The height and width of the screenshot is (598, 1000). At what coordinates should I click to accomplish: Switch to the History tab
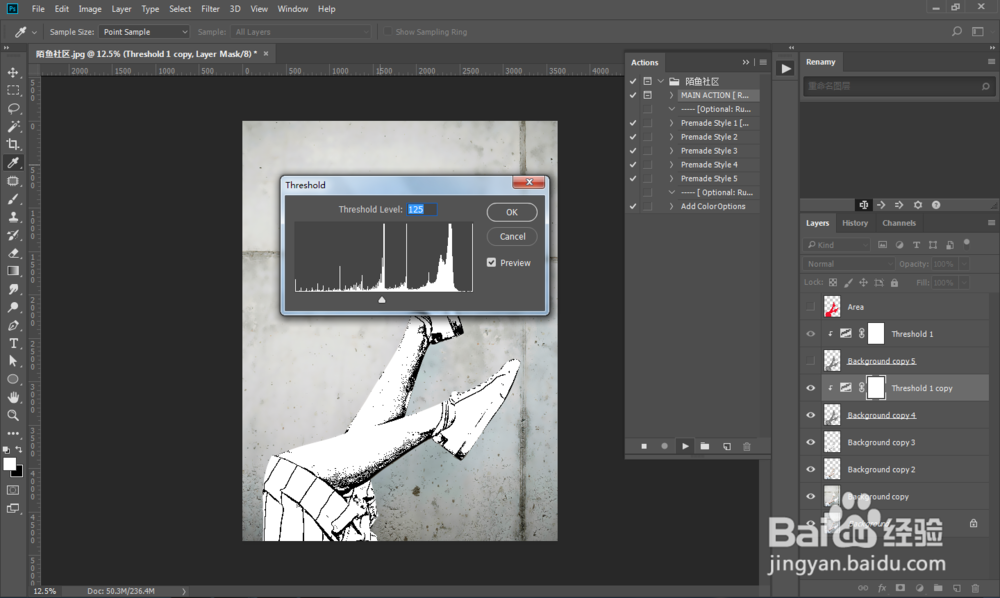(855, 223)
